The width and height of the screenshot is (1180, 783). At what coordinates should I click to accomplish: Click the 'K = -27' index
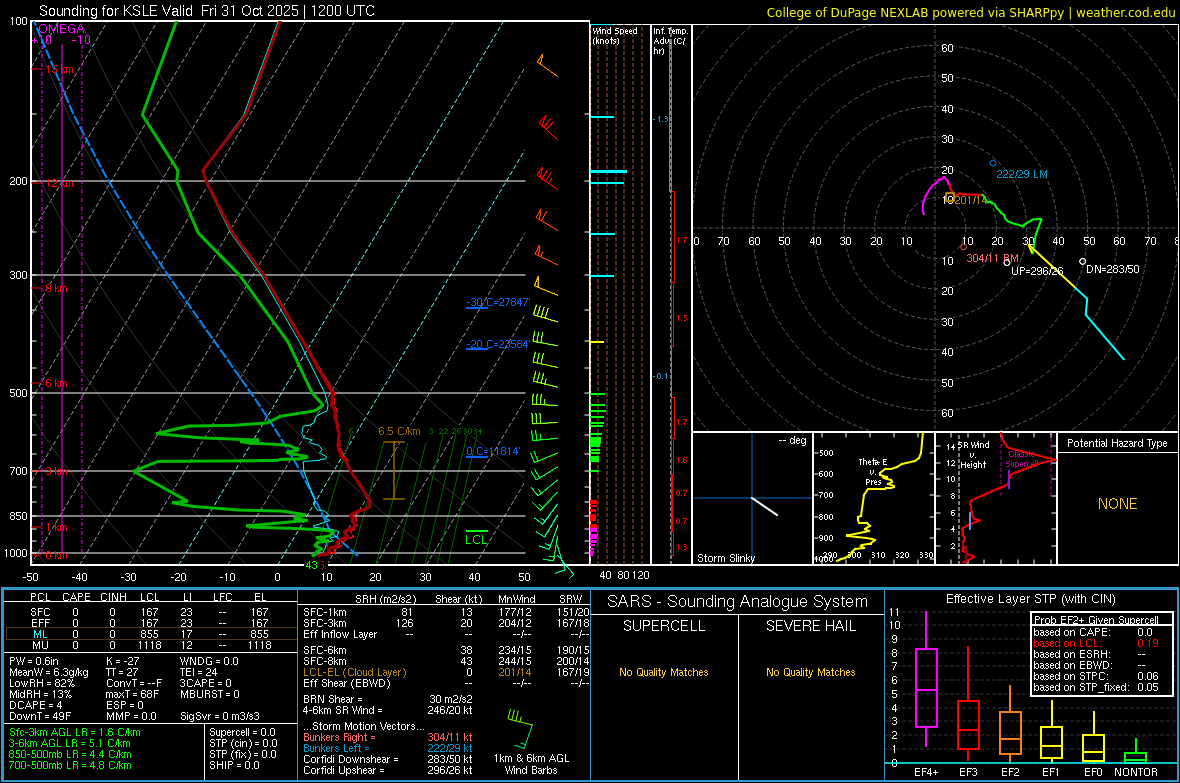[x=123, y=661]
